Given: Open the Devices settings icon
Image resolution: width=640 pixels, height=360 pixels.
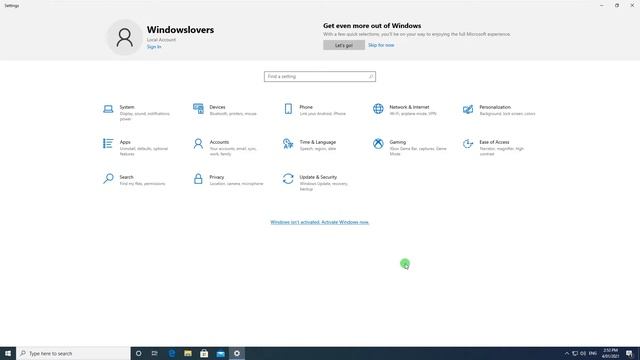Looking at the screenshot, I should pos(198,109).
